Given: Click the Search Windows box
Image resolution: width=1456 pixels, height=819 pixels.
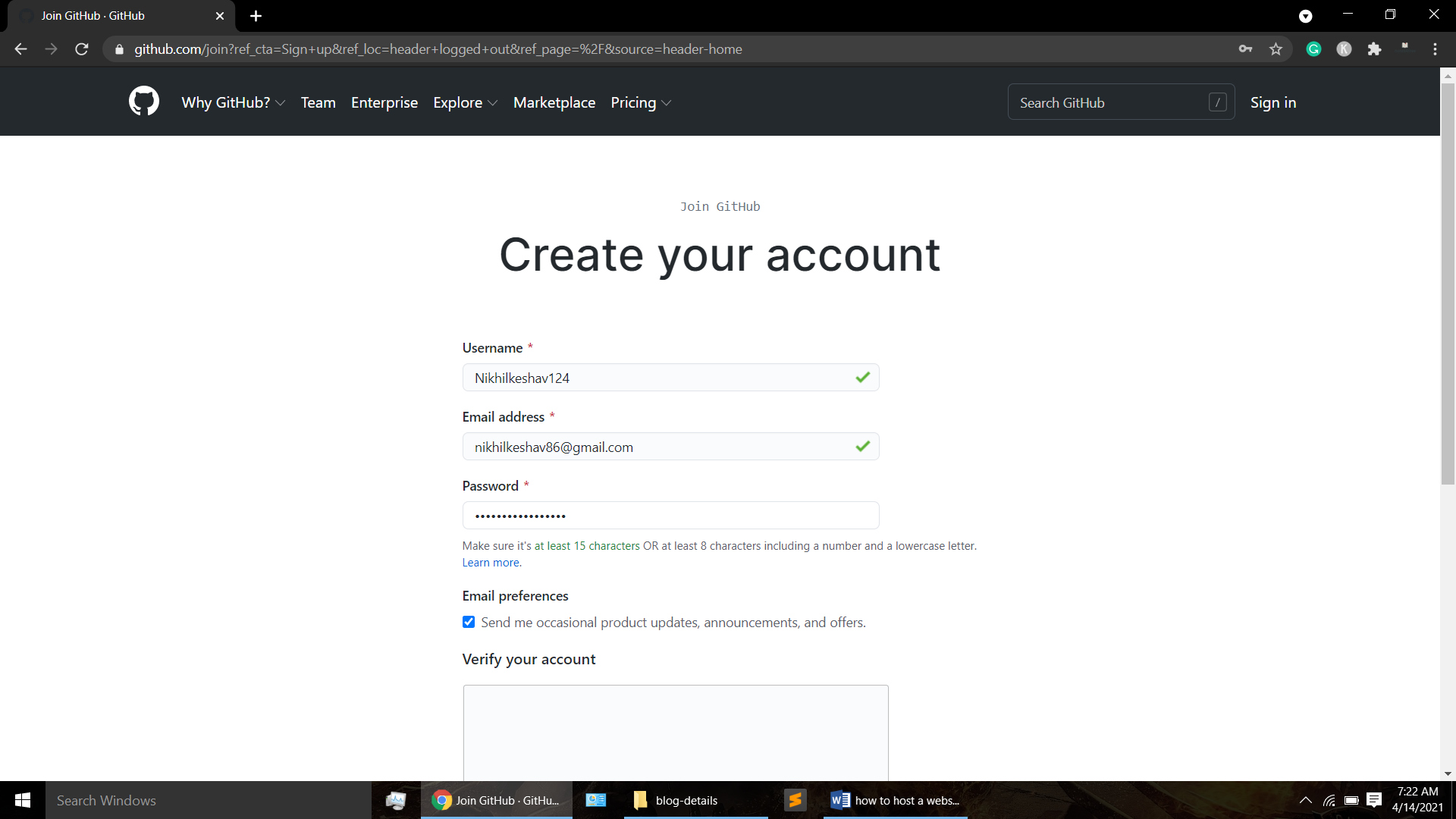Looking at the screenshot, I should [x=209, y=800].
